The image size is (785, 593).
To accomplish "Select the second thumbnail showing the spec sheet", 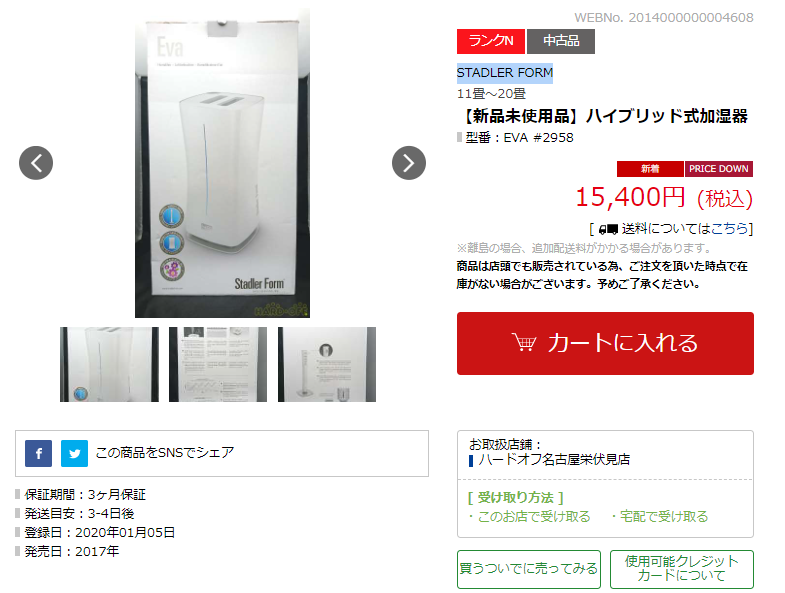I will [x=218, y=364].
